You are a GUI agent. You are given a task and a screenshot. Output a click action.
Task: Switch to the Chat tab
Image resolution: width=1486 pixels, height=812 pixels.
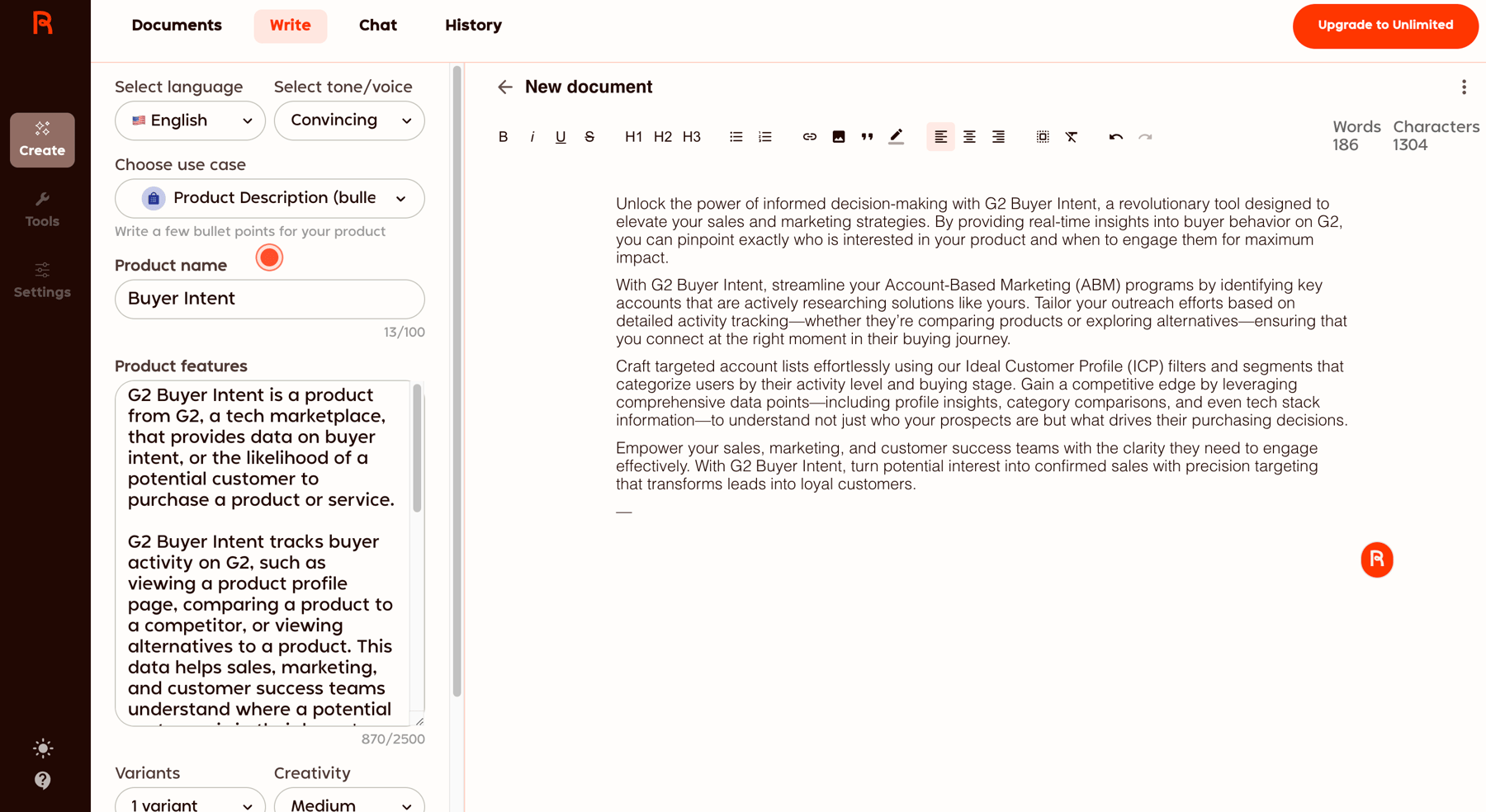point(377,25)
